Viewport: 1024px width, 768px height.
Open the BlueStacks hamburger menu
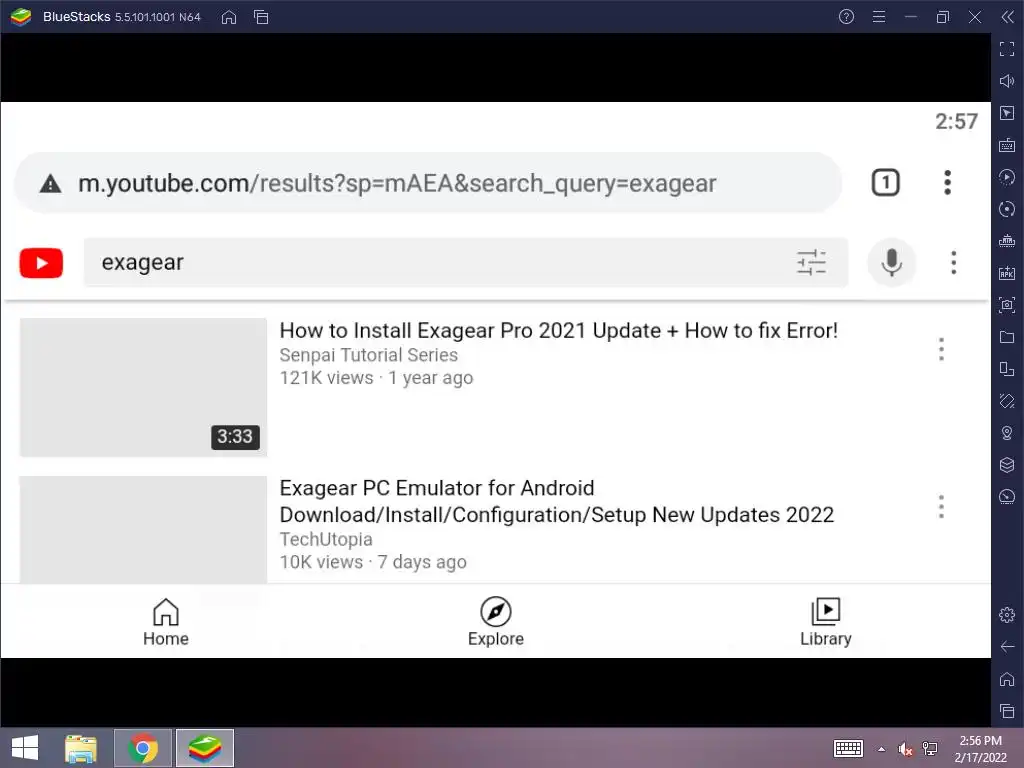pos(879,17)
